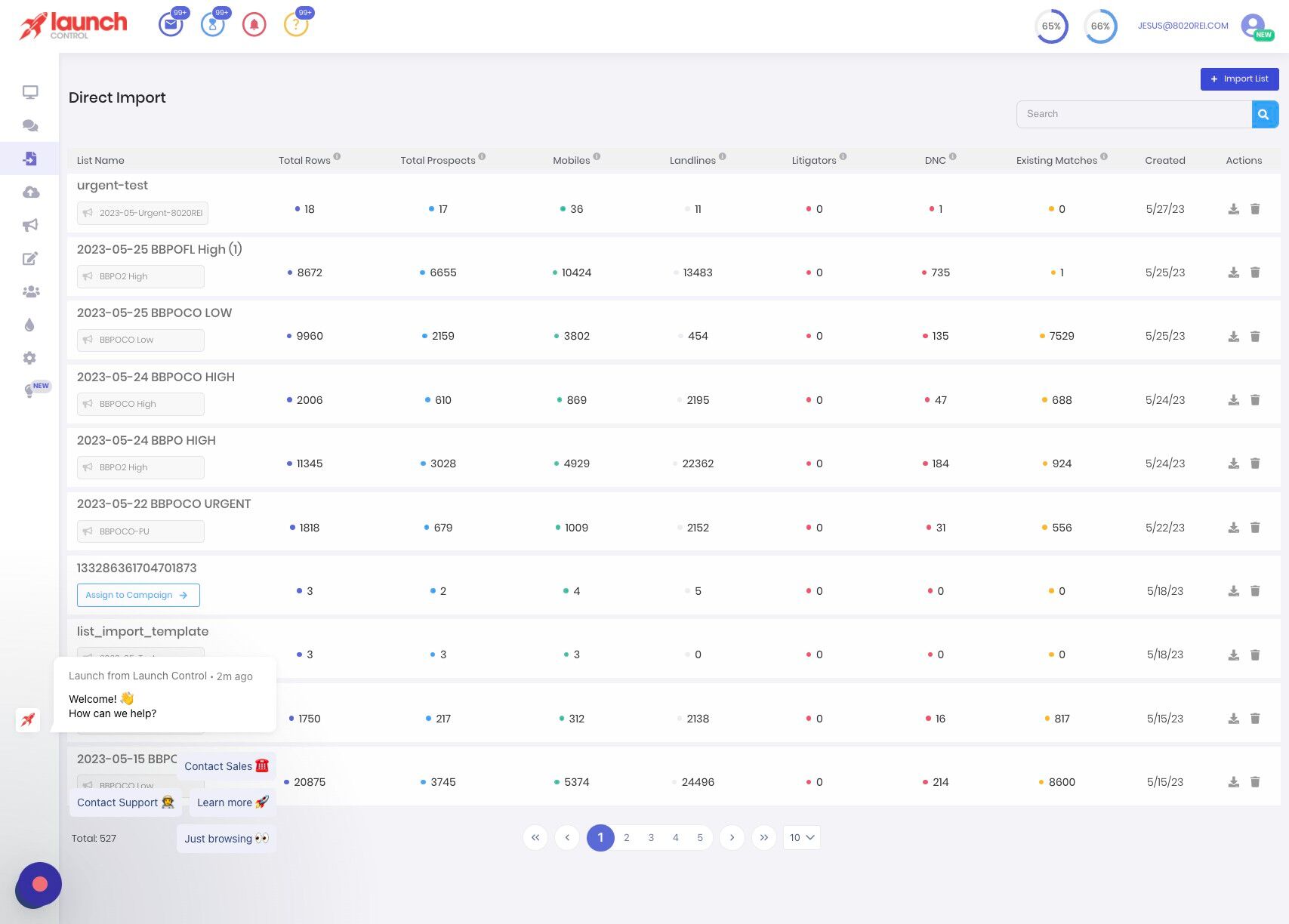Download the urgent-test list
This screenshot has width=1289, height=924.
pyautogui.click(x=1233, y=209)
